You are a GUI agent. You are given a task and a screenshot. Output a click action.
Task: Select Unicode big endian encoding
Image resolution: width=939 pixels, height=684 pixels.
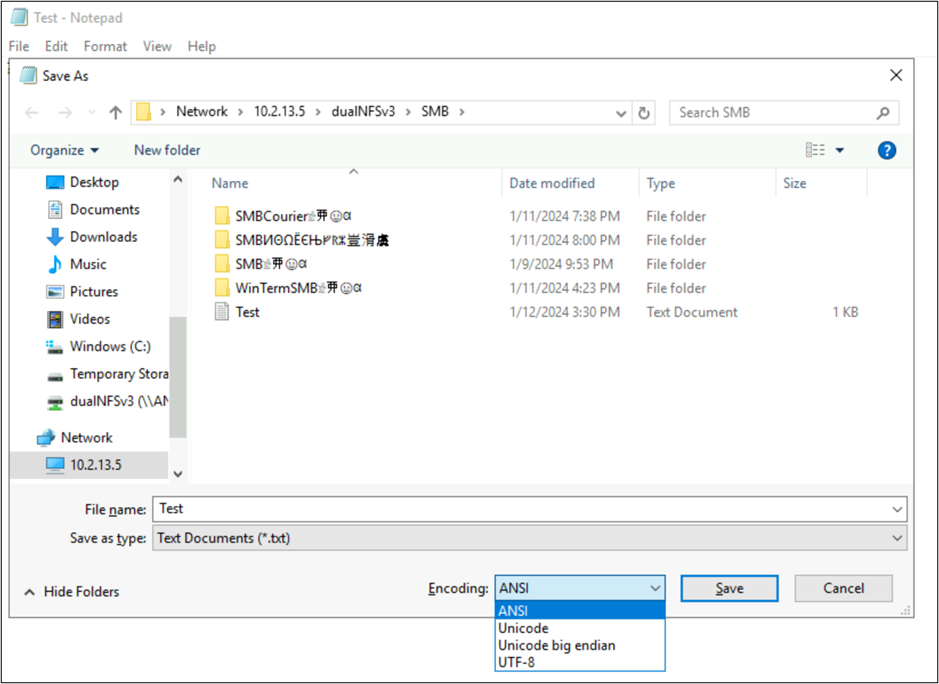(x=580, y=645)
